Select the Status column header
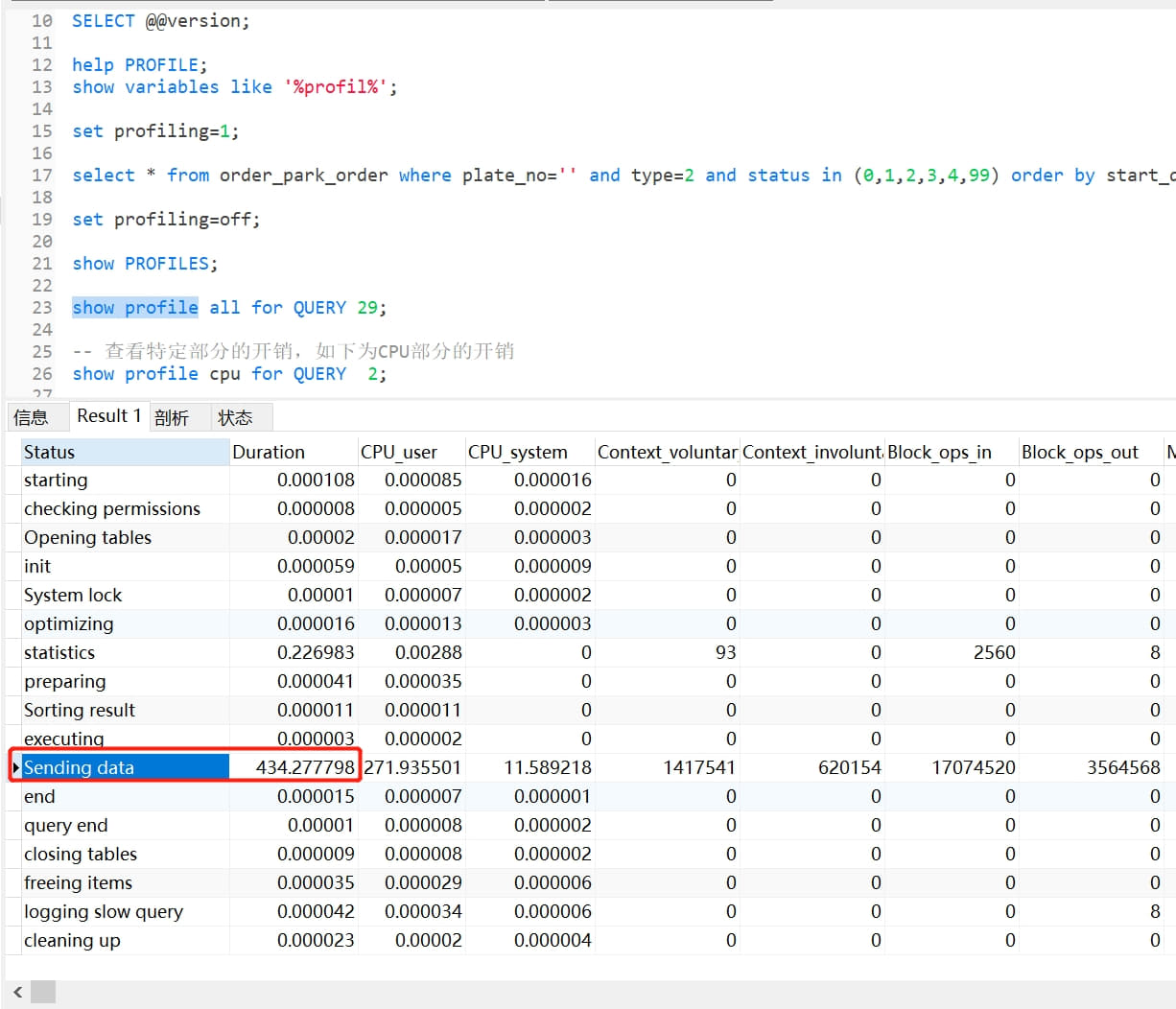Viewport: 1176px width, 1009px height. pos(125,453)
